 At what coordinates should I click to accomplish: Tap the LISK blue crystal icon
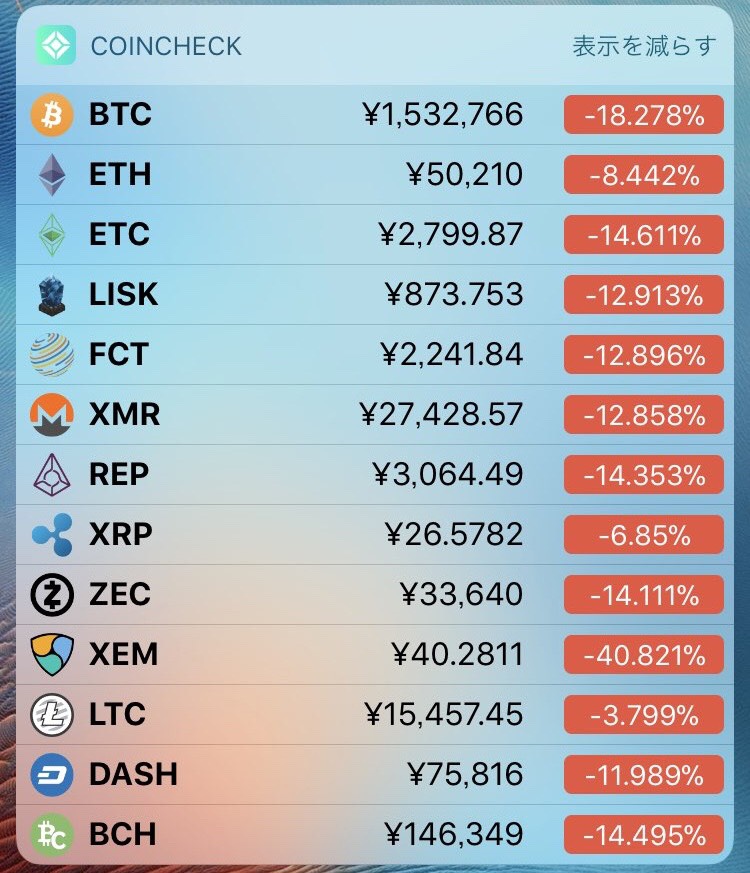coord(52,295)
